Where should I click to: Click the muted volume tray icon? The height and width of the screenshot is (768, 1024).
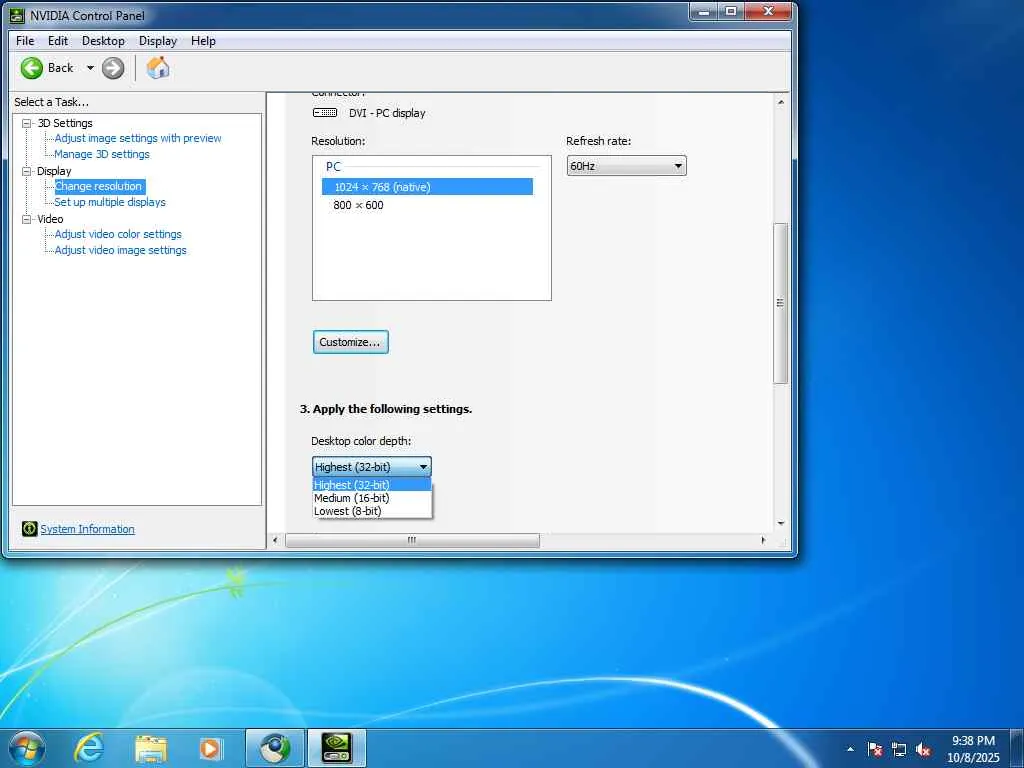point(923,749)
